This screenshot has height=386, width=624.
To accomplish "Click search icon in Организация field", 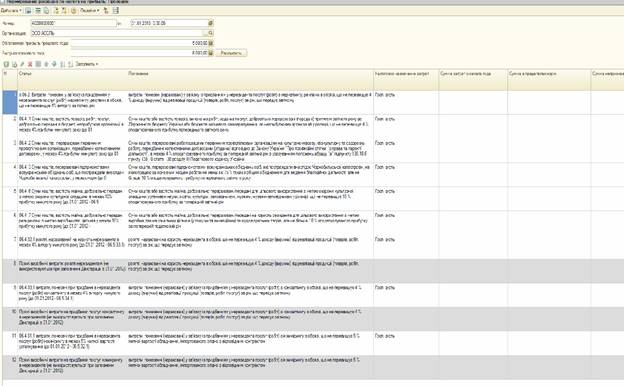I will pyautogui.click(x=211, y=33).
